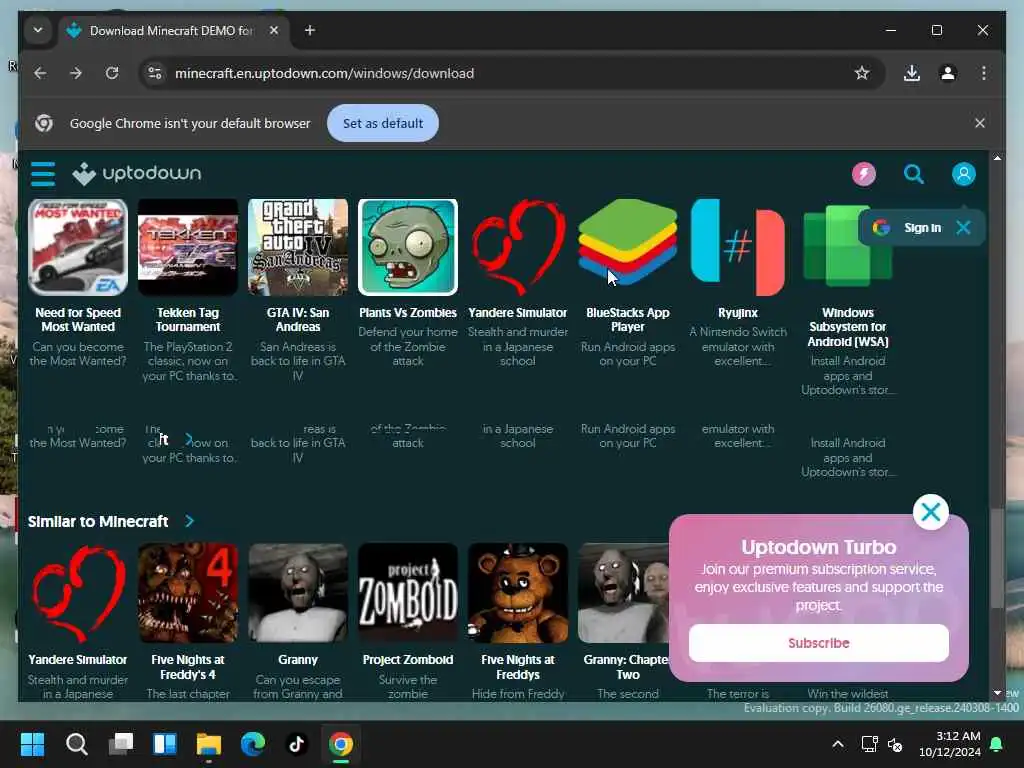Open Uptodown Turbo lightning icon
Viewport: 1024px width, 768px height.
(863, 174)
